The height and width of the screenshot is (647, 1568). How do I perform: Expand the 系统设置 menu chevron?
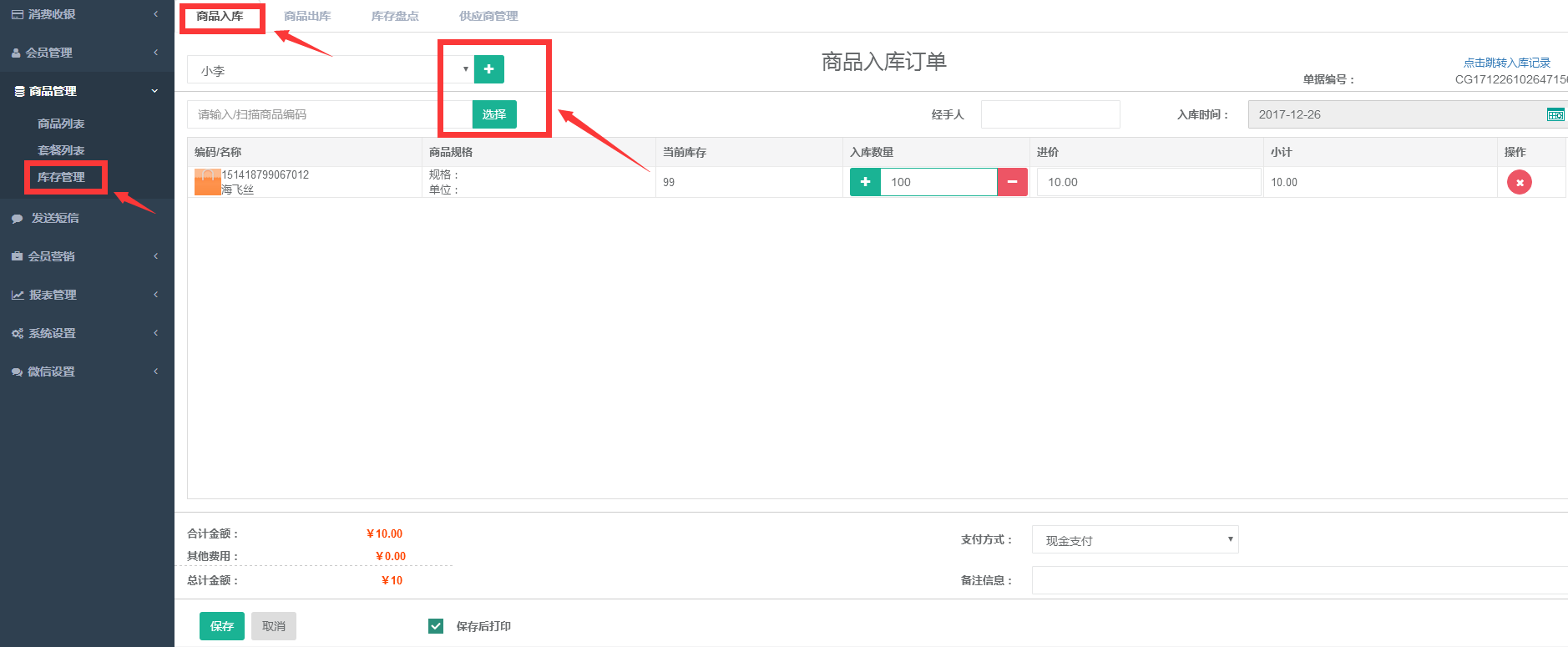(155, 333)
